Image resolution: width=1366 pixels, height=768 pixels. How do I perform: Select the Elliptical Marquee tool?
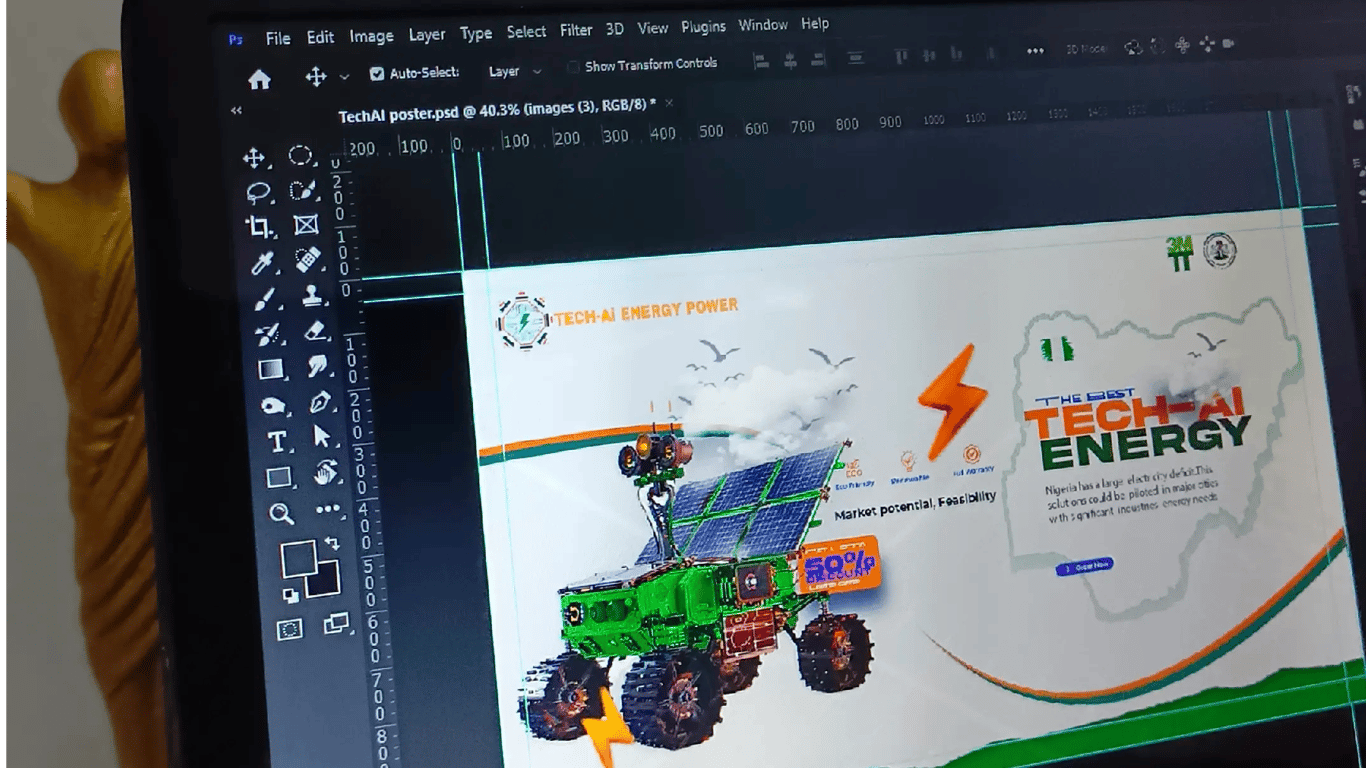[300, 156]
